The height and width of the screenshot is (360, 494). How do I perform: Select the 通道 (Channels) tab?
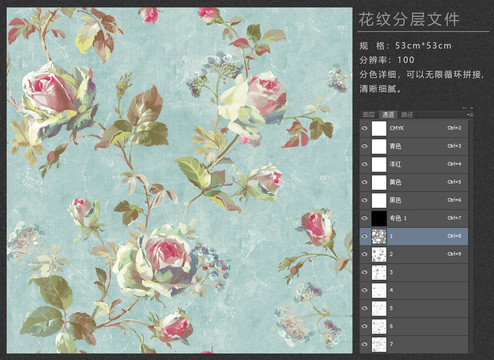pos(388,115)
